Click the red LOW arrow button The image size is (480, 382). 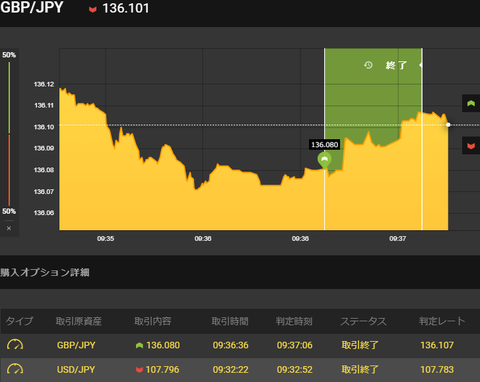(471, 146)
